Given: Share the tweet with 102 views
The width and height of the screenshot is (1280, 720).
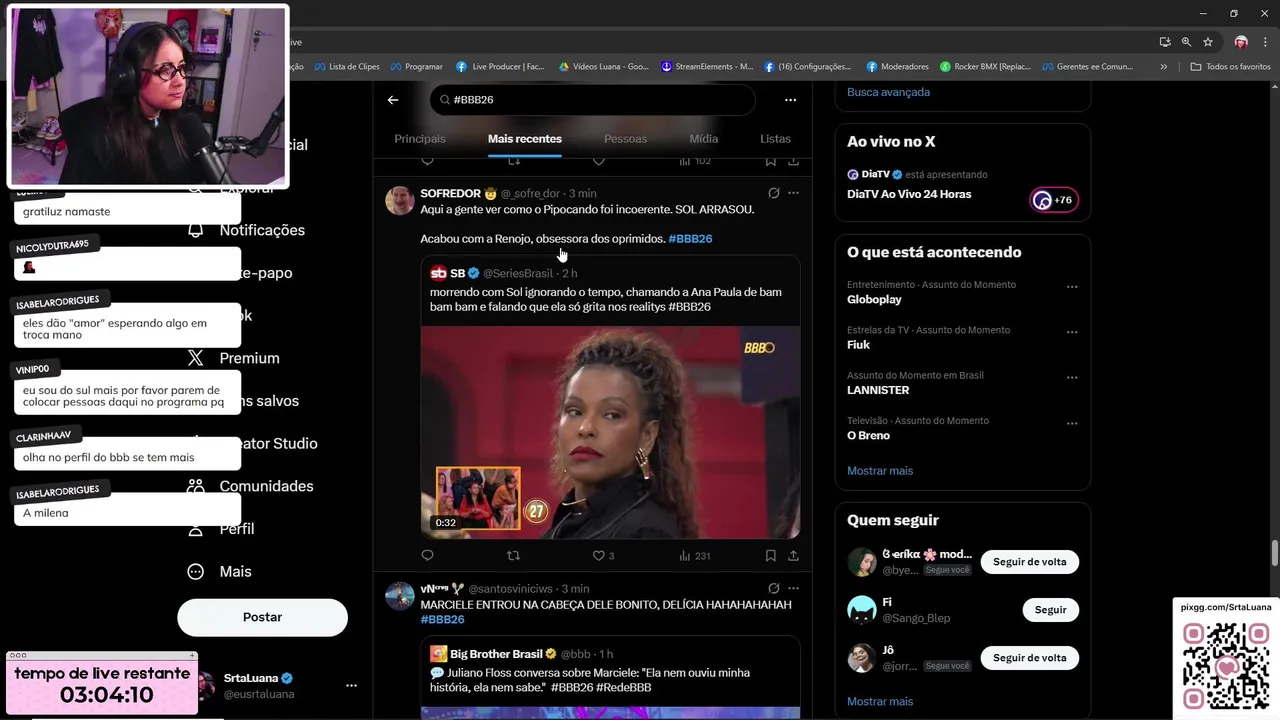Looking at the screenshot, I should (x=793, y=161).
